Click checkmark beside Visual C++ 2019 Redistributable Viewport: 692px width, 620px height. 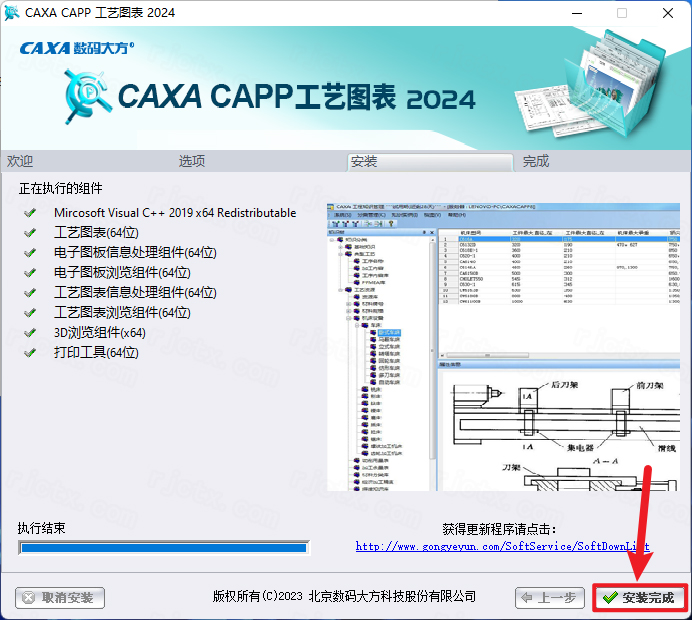tap(30, 213)
